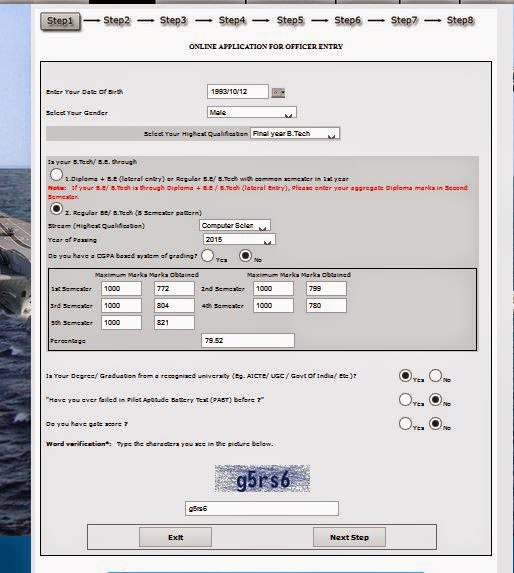Click the 1st Semester marks obtained field

(x=174, y=289)
